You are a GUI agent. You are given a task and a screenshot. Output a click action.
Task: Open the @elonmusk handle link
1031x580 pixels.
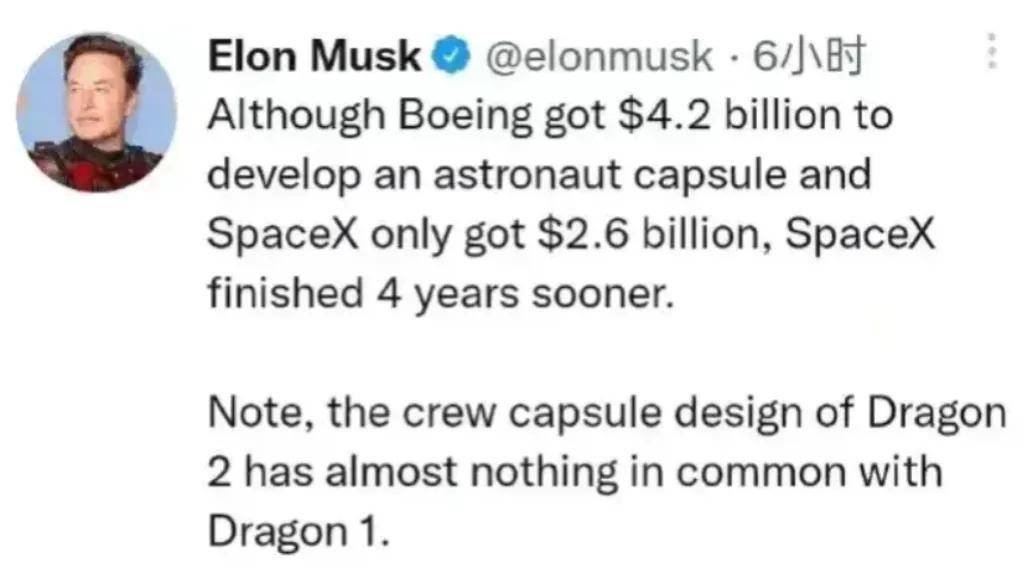[x=599, y=57]
